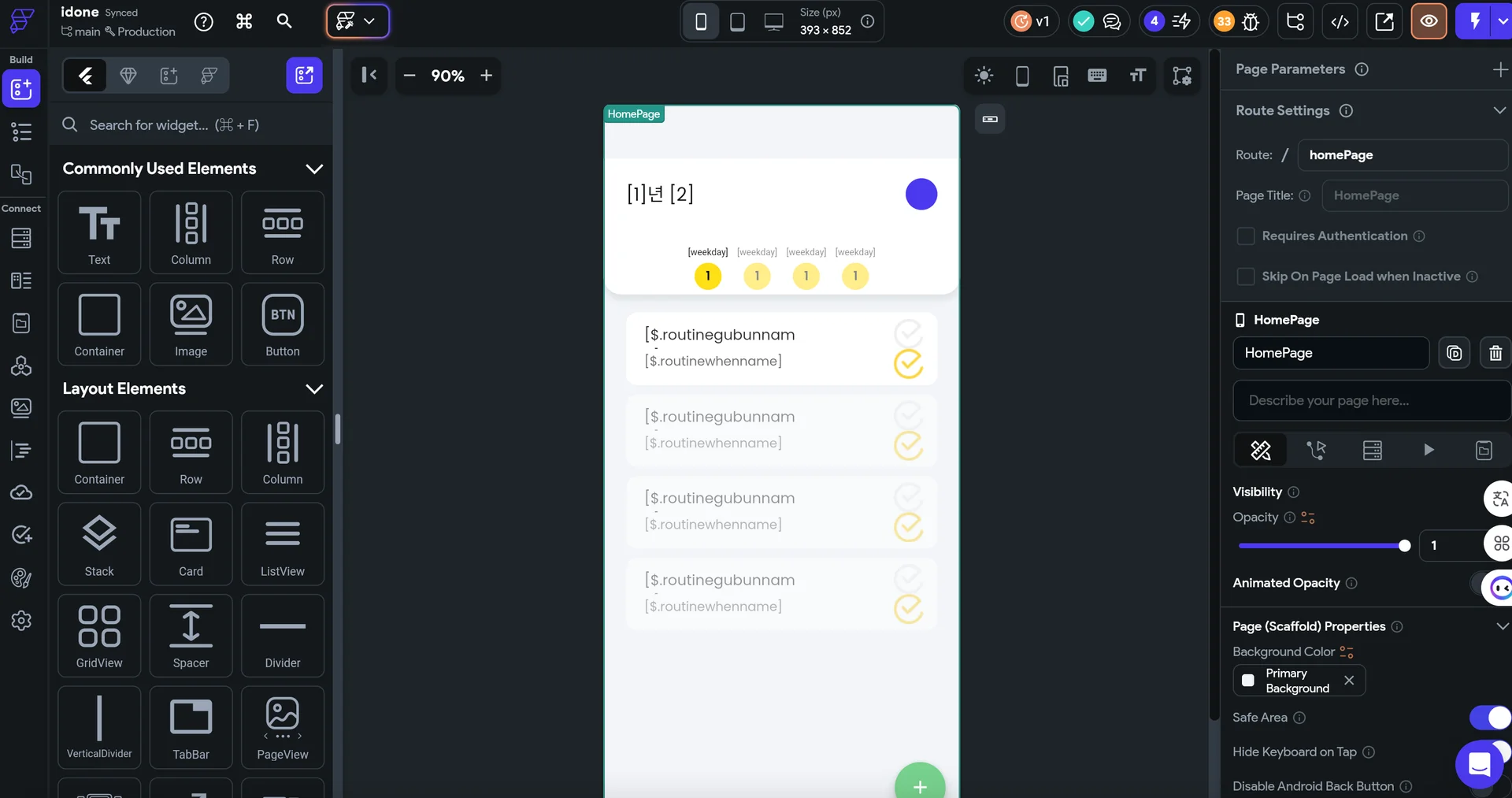Click the blue circle avatar on canvas
This screenshot has height=798, width=1512.
(x=921, y=194)
